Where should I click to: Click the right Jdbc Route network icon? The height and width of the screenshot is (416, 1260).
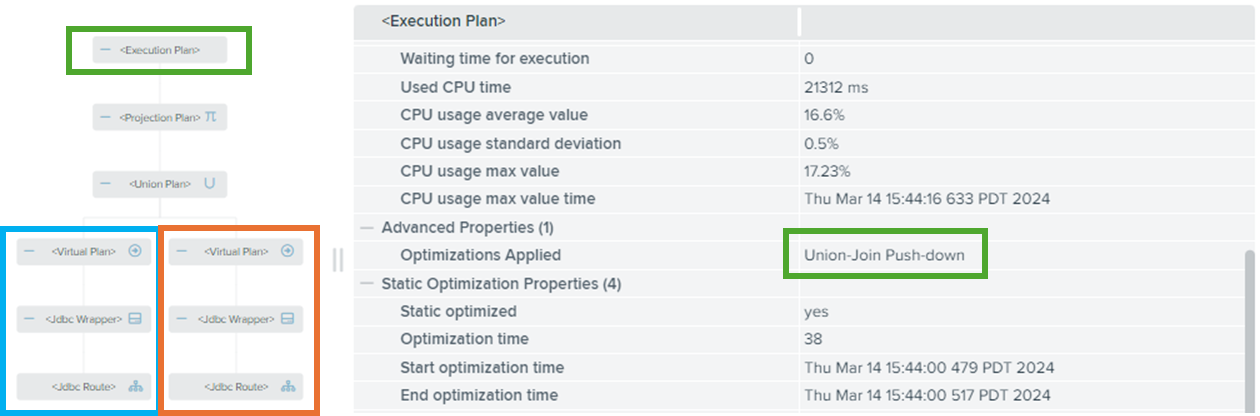click(x=287, y=386)
